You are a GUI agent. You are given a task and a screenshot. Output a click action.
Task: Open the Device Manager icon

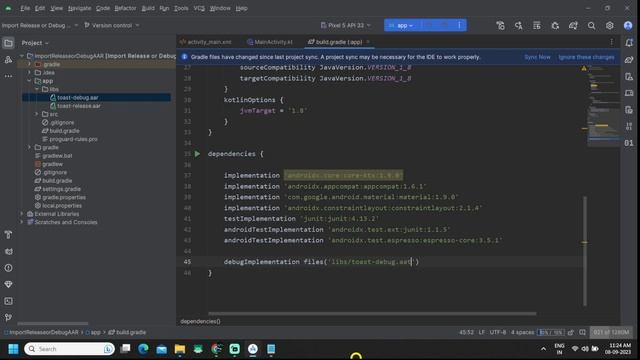coord(629,76)
